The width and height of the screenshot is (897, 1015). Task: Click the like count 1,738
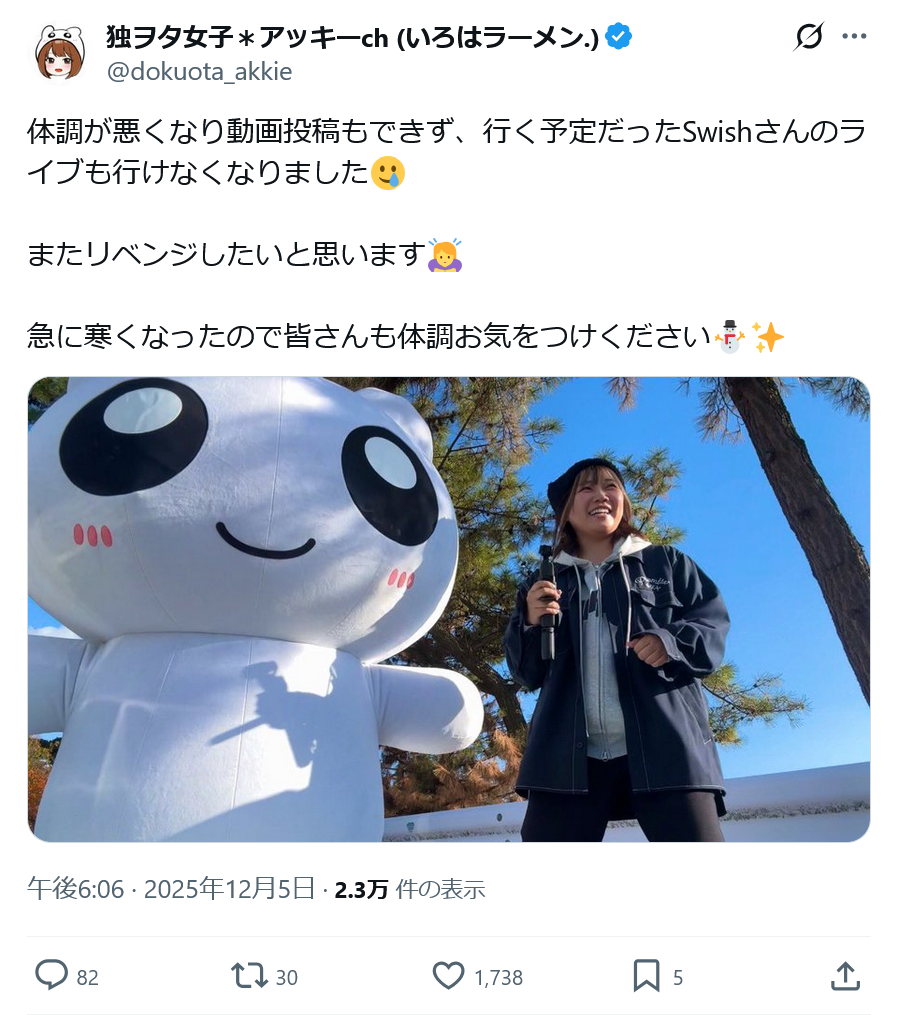498,977
